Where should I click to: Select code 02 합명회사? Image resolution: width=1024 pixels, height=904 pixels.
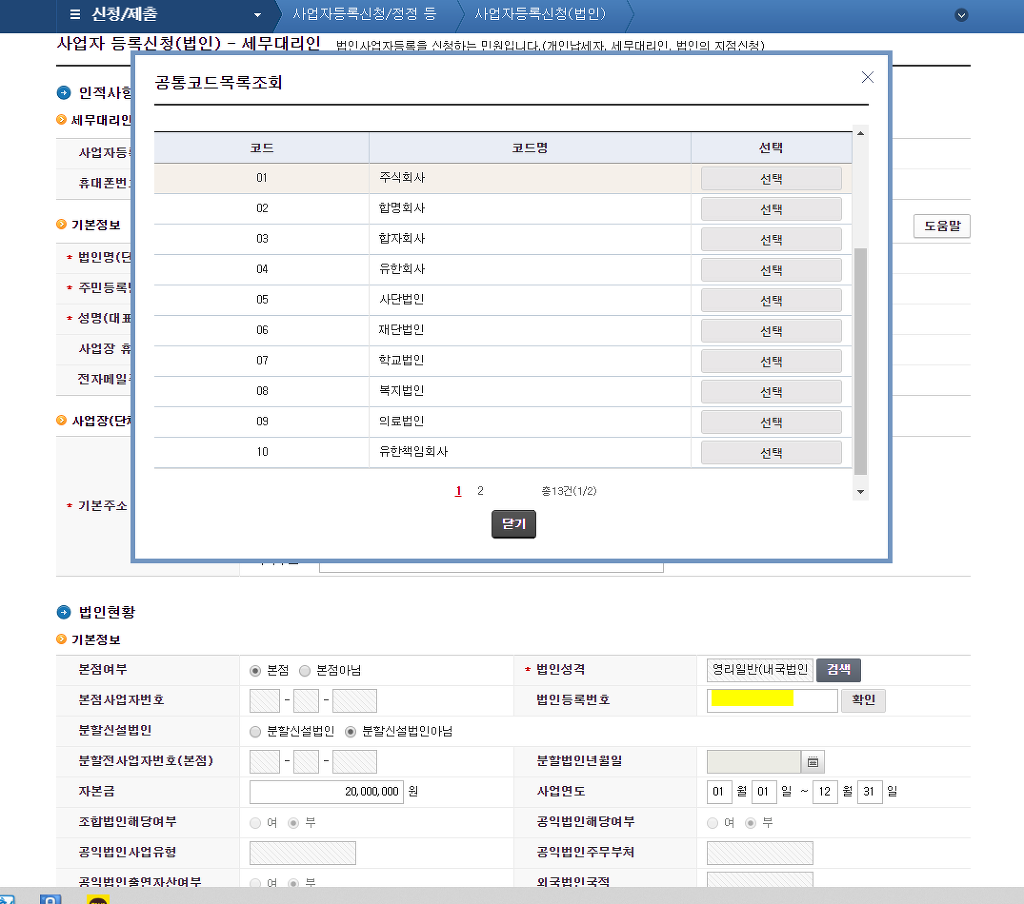pos(771,209)
